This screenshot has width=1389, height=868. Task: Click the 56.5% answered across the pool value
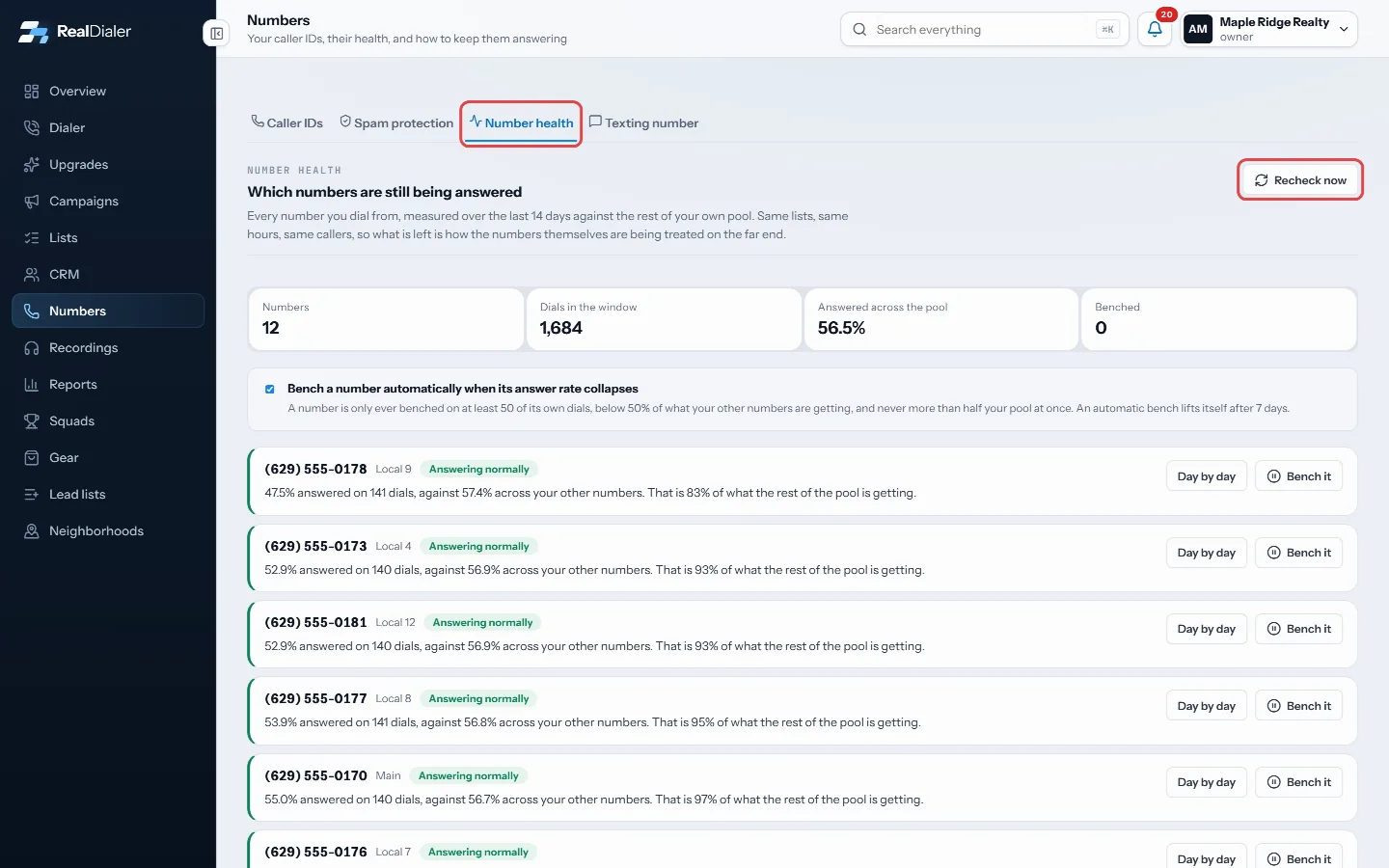coord(841,328)
